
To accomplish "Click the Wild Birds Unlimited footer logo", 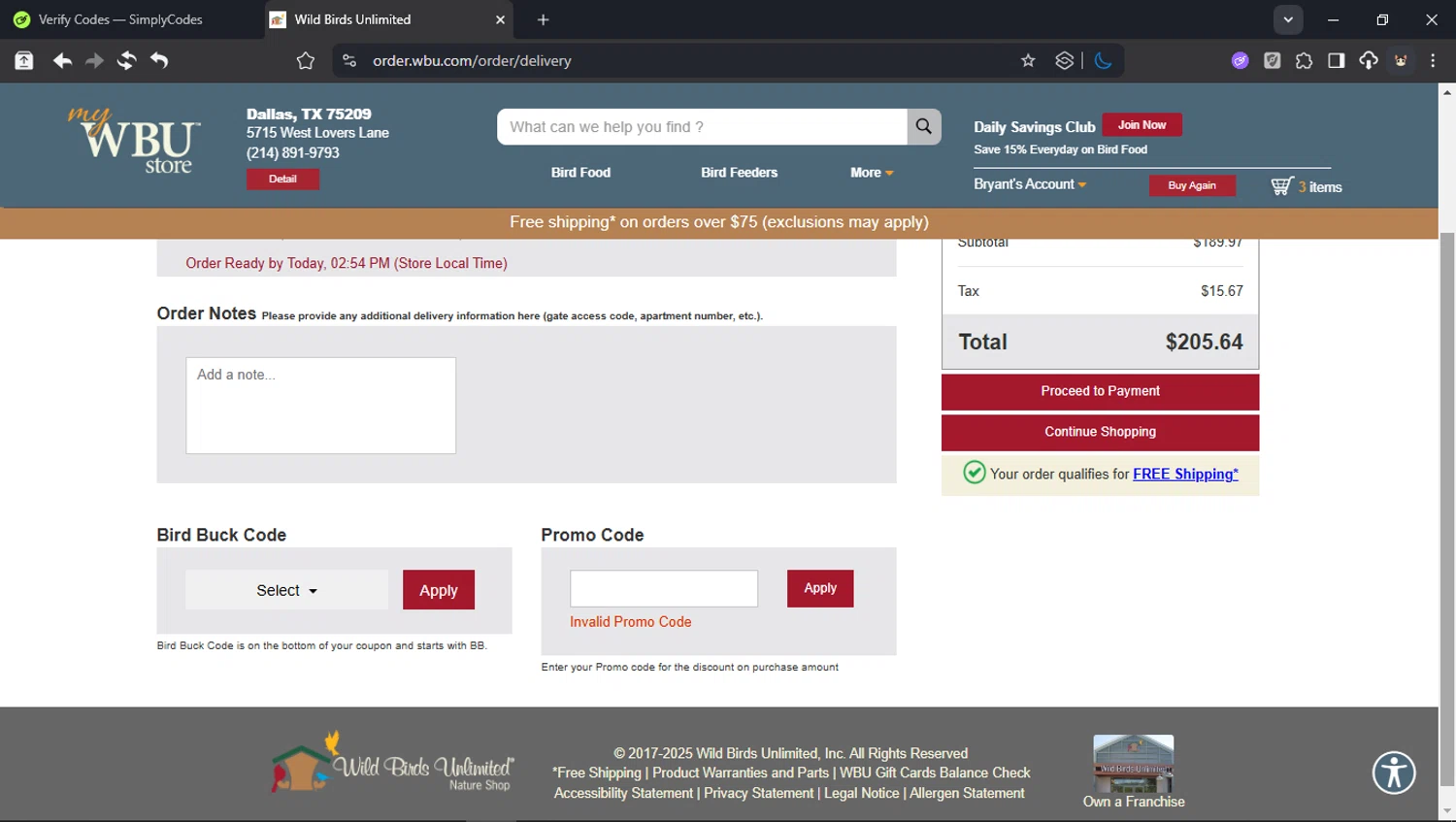I will [x=393, y=762].
